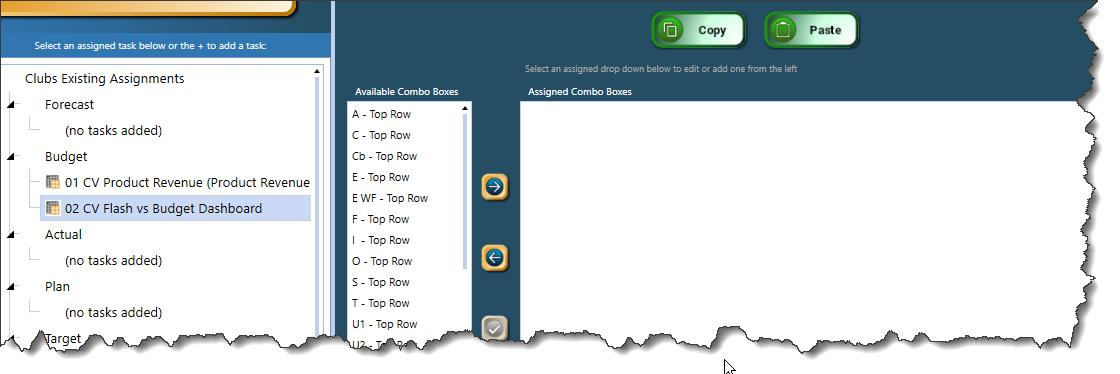The width and height of the screenshot is (1120, 374).
Task: Select 'S - Top Row' combo box
Action: point(381,282)
